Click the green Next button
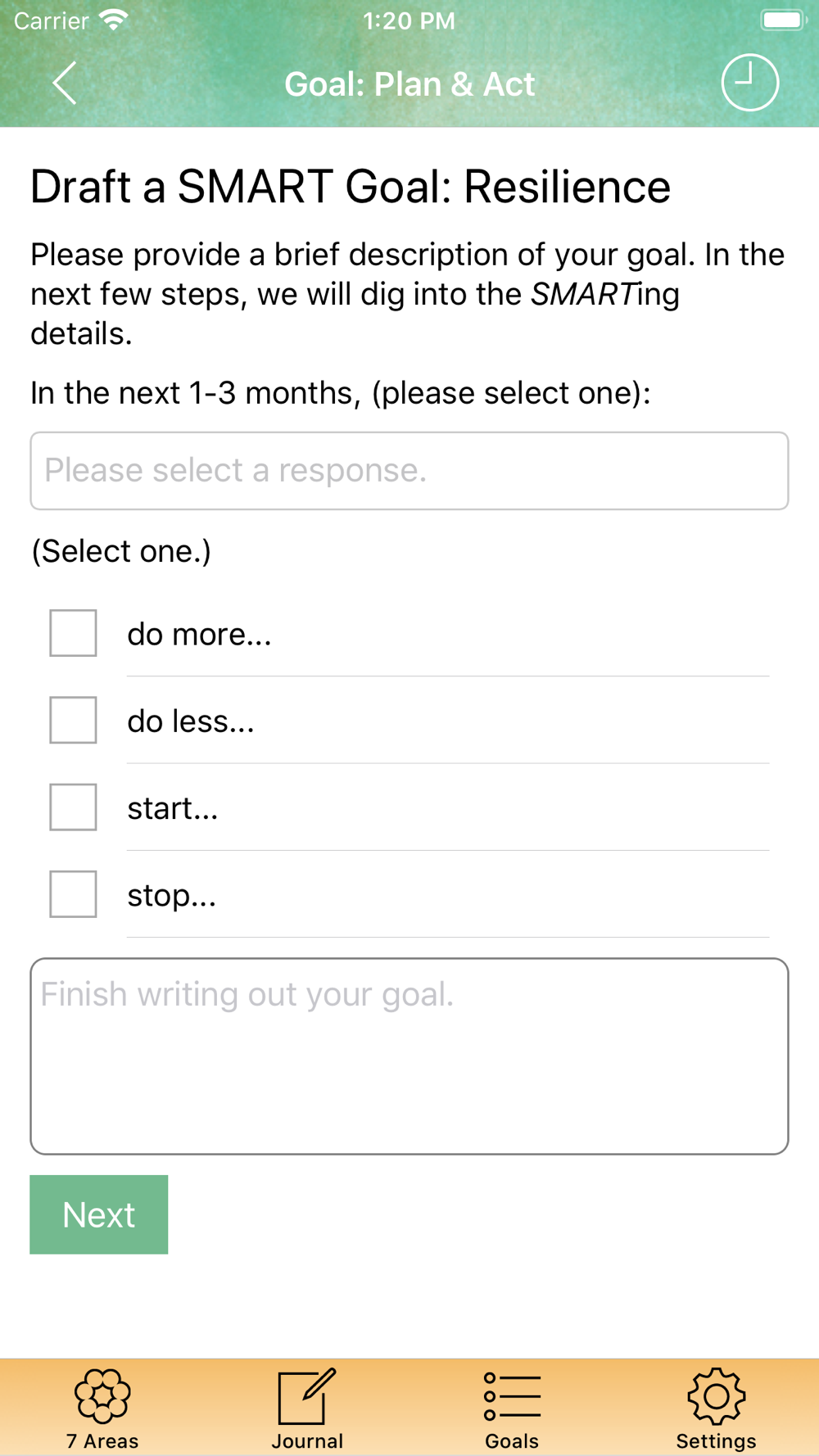Image resolution: width=819 pixels, height=1456 pixels. (99, 1214)
